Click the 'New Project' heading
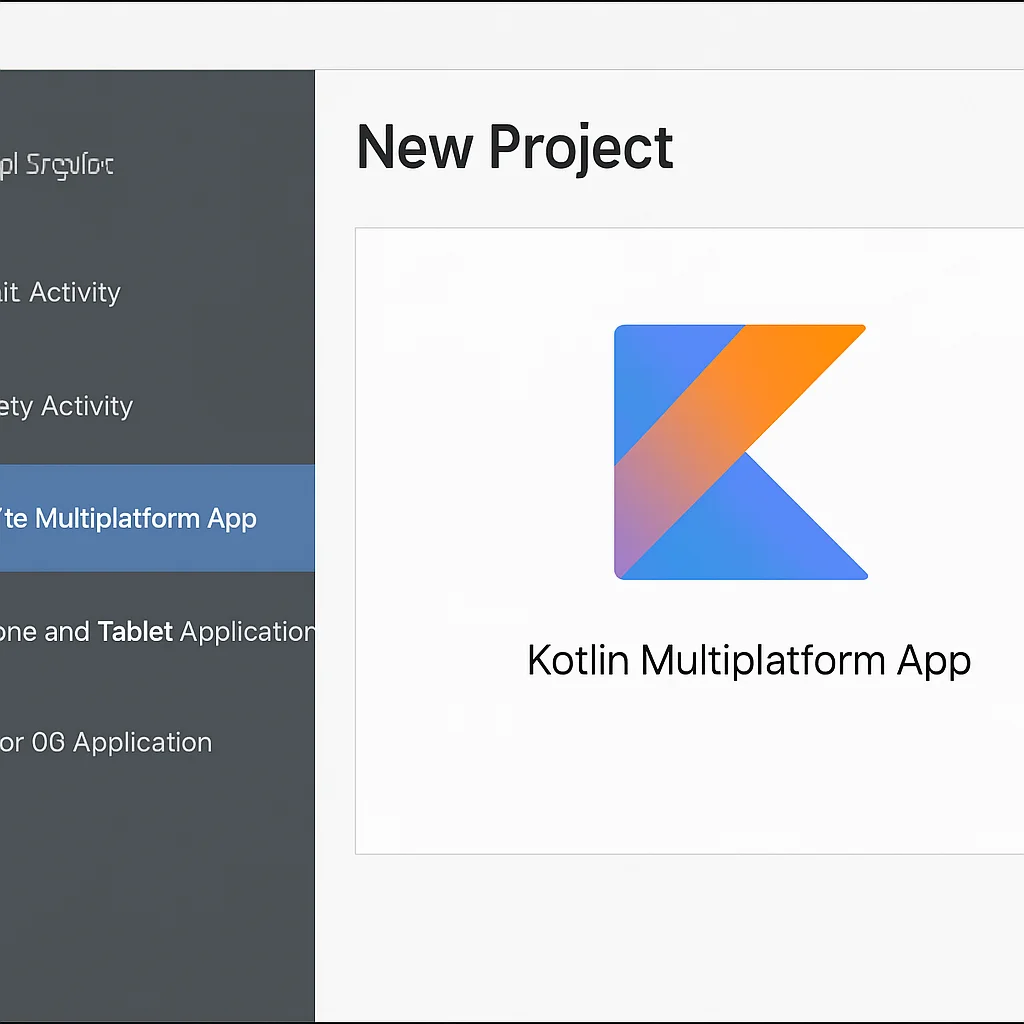1024x1024 pixels. (x=515, y=148)
